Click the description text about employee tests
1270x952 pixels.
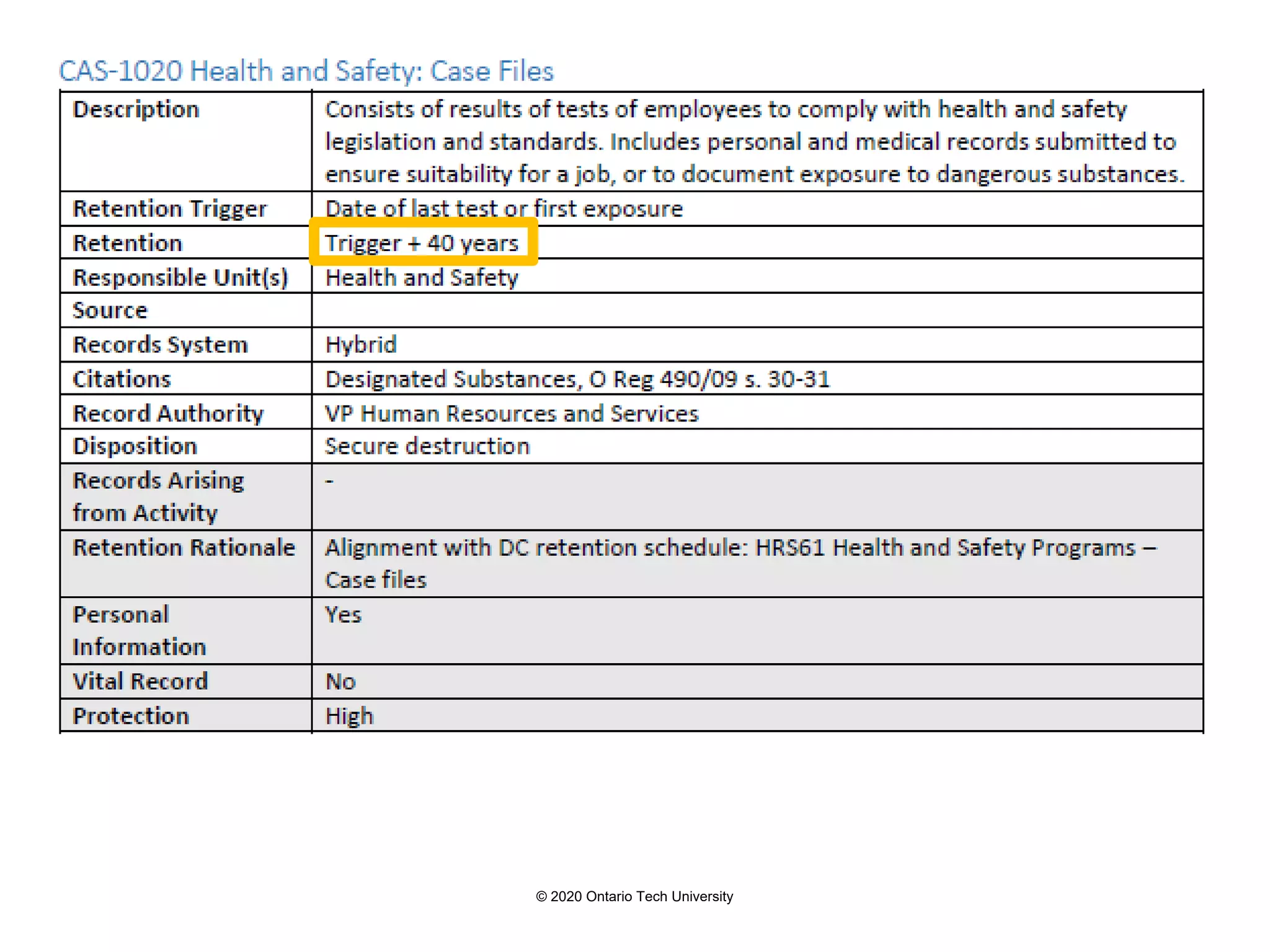[754, 142]
